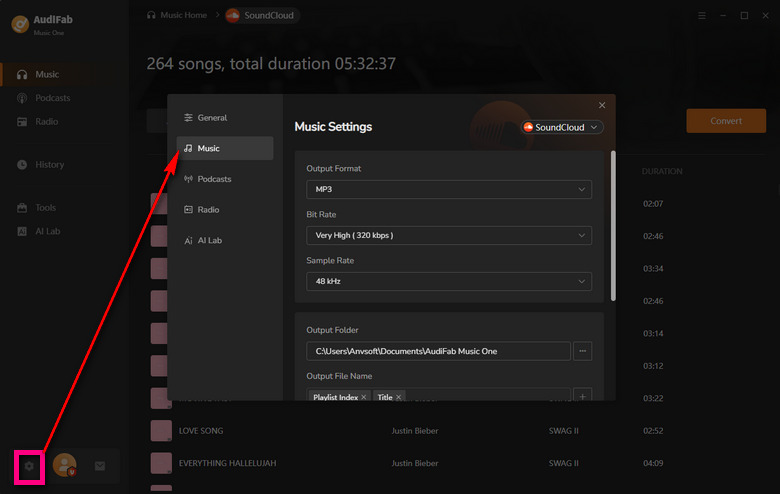Click the DURATION column header

pos(662,171)
